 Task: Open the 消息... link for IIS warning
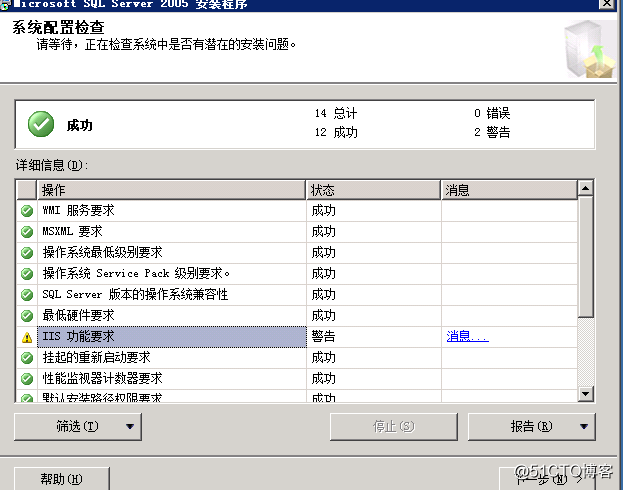[x=467, y=337]
